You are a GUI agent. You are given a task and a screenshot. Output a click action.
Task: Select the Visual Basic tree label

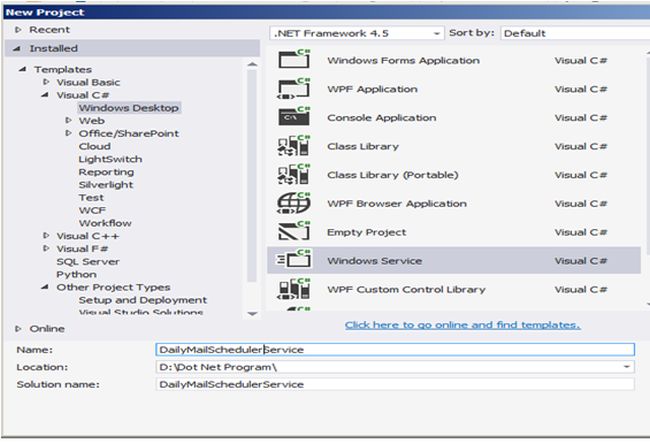88,82
